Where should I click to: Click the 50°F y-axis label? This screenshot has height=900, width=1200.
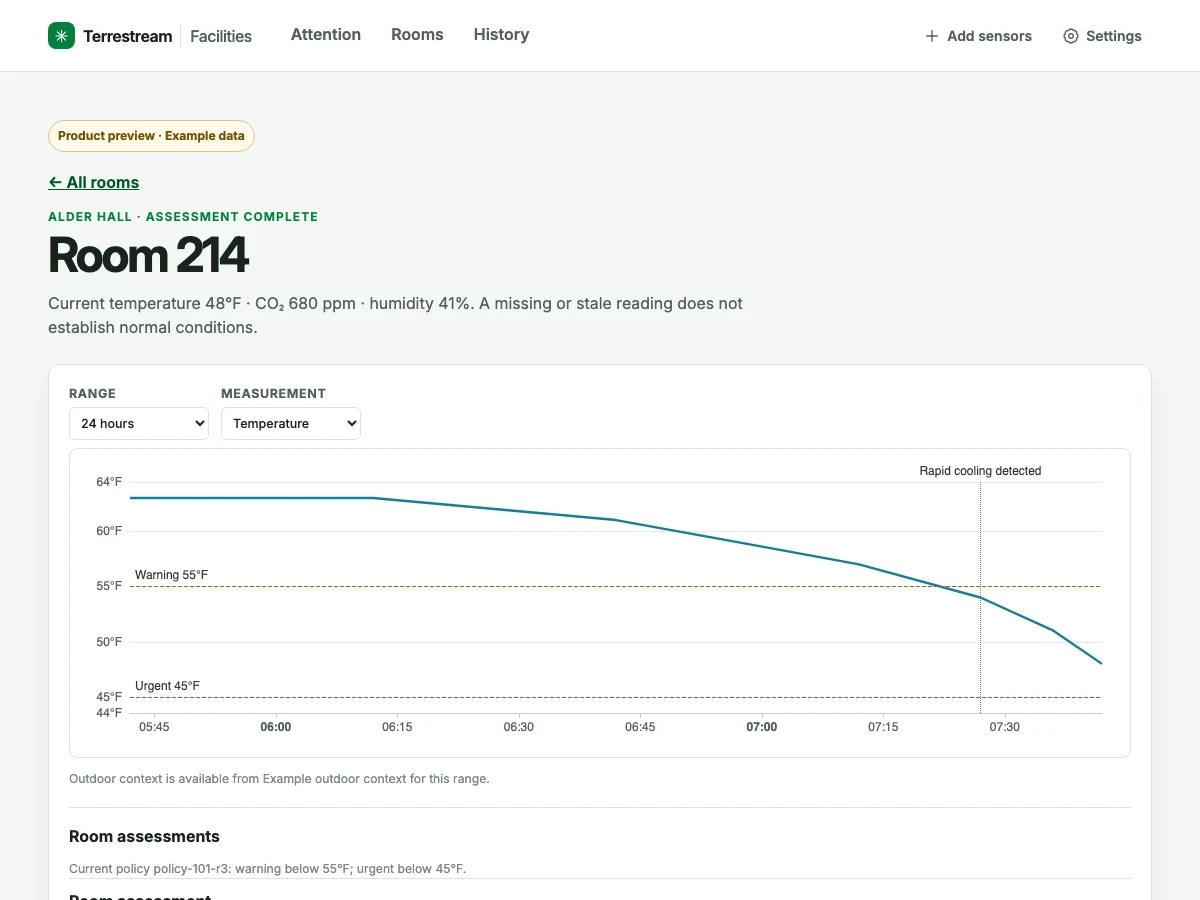[x=109, y=642]
